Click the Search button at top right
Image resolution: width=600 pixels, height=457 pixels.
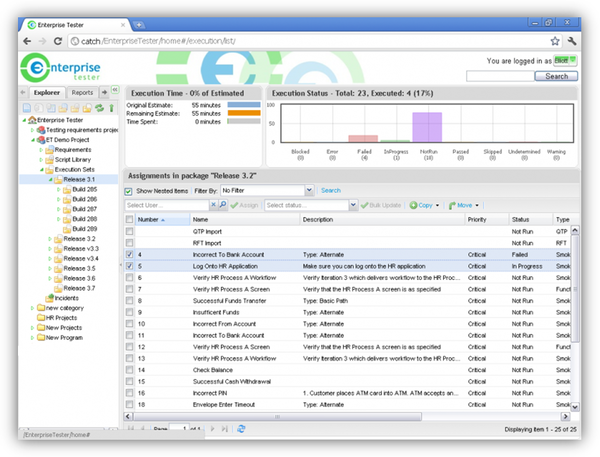pyautogui.click(x=556, y=76)
